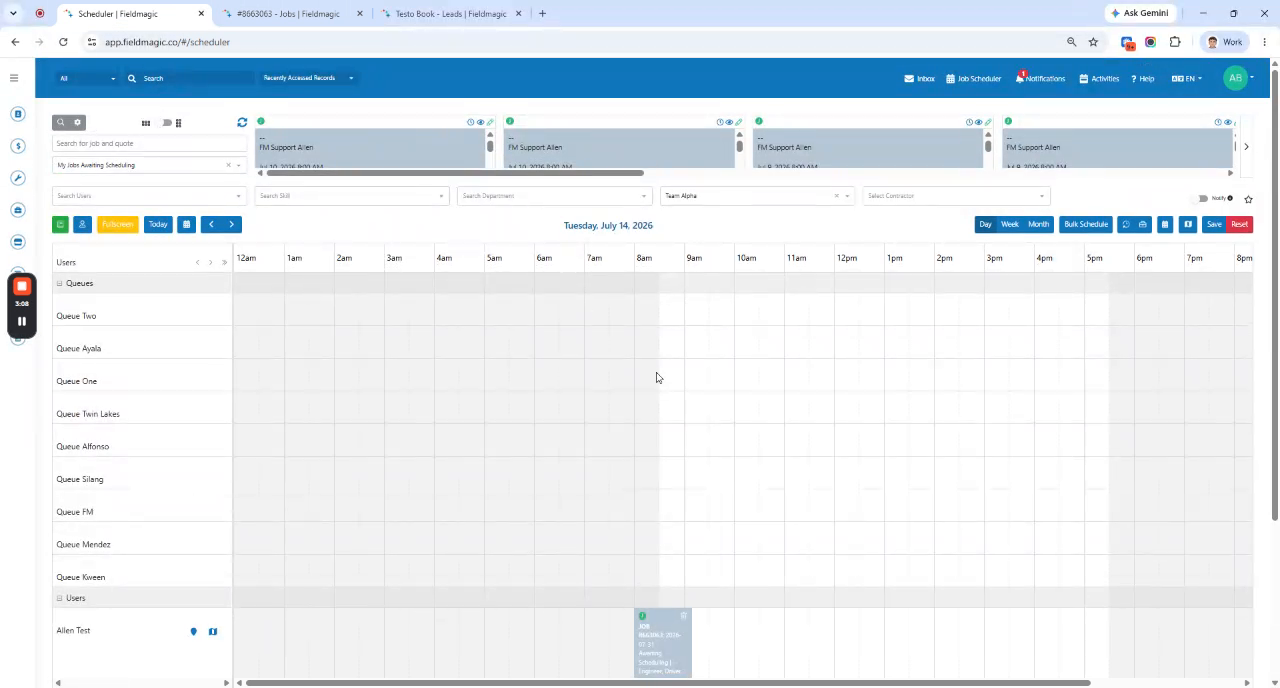Open the All module filter dropdown
Screen dimensions: 1280x688
click(87, 78)
